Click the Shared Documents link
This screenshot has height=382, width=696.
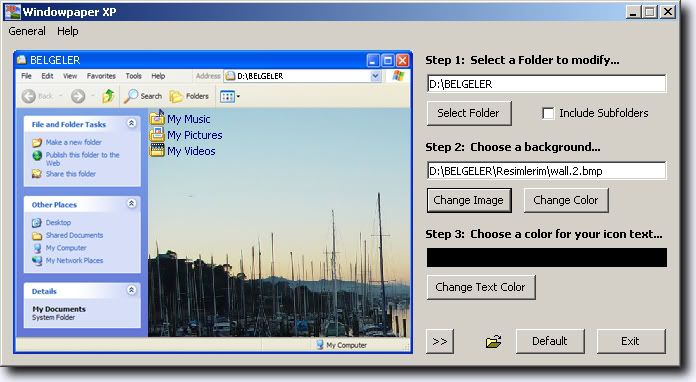(x=74, y=235)
